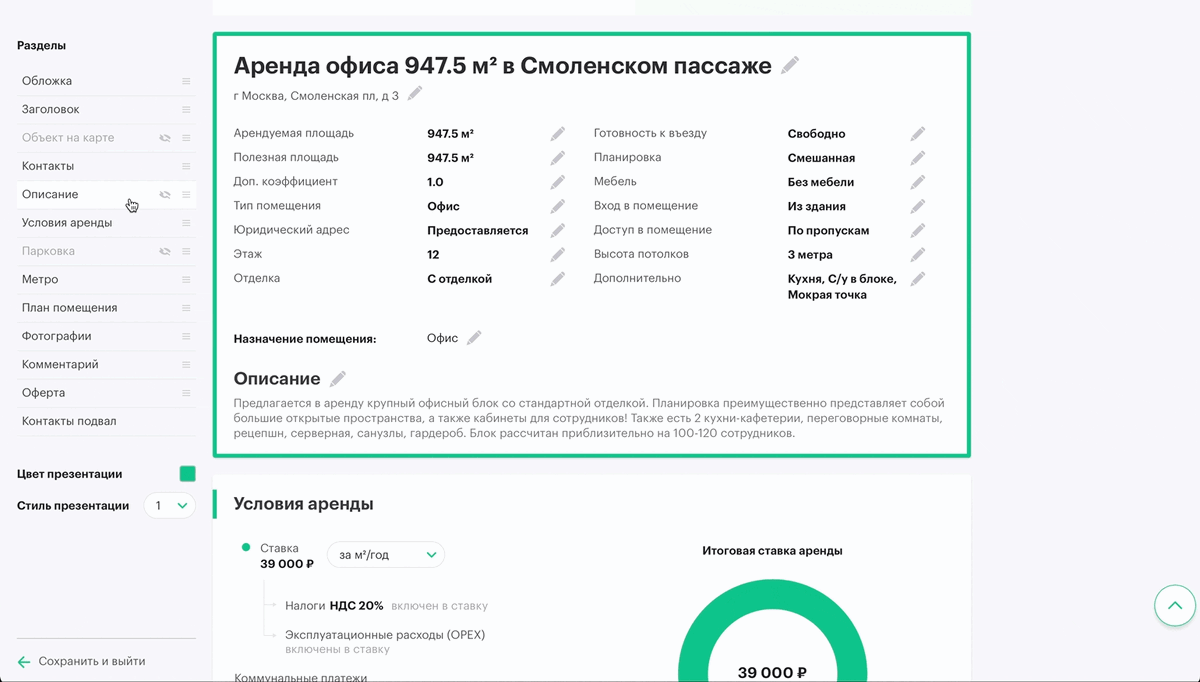This screenshot has width=1200, height=682.
Task: Edit the Назначение помещения value
Action: click(473, 338)
